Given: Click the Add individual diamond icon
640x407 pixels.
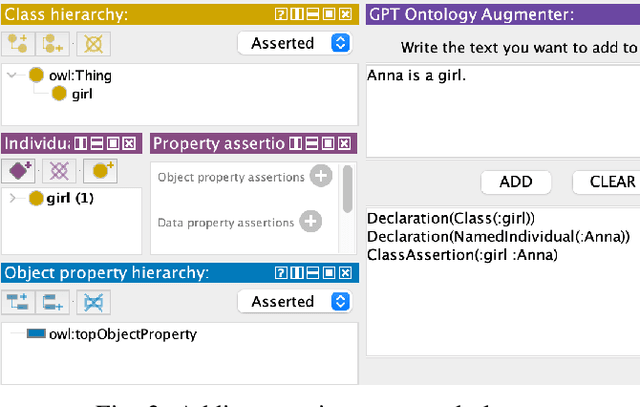Looking at the screenshot, I should pyautogui.click(x=20, y=171).
